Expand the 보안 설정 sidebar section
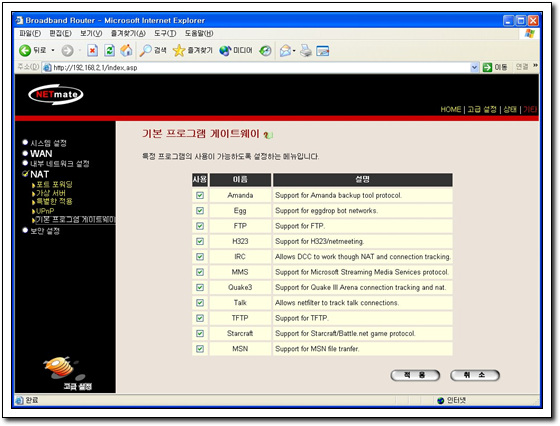This screenshot has height=426, width=560. tap(41, 231)
